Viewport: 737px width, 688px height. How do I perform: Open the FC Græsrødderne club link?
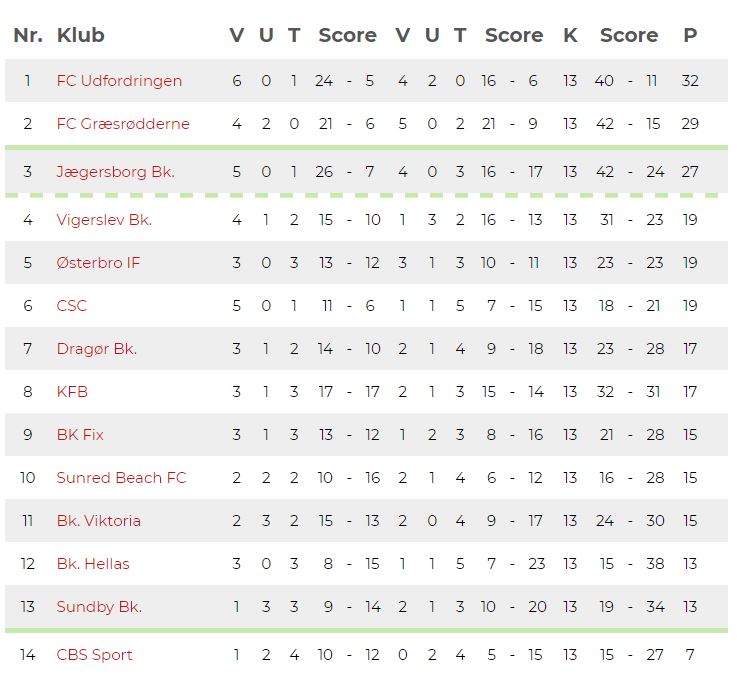pyautogui.click(x=123, y=124)
